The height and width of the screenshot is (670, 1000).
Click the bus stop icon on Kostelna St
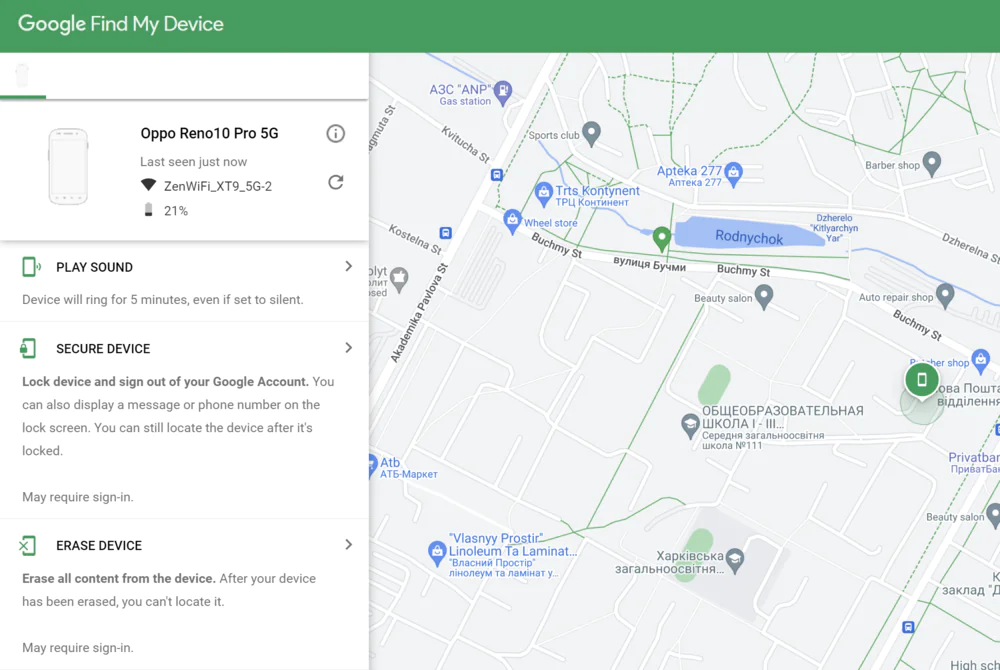coord(445,233)
